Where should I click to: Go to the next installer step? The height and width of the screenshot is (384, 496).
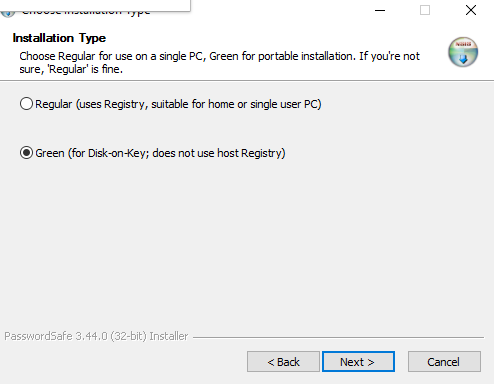358,361
